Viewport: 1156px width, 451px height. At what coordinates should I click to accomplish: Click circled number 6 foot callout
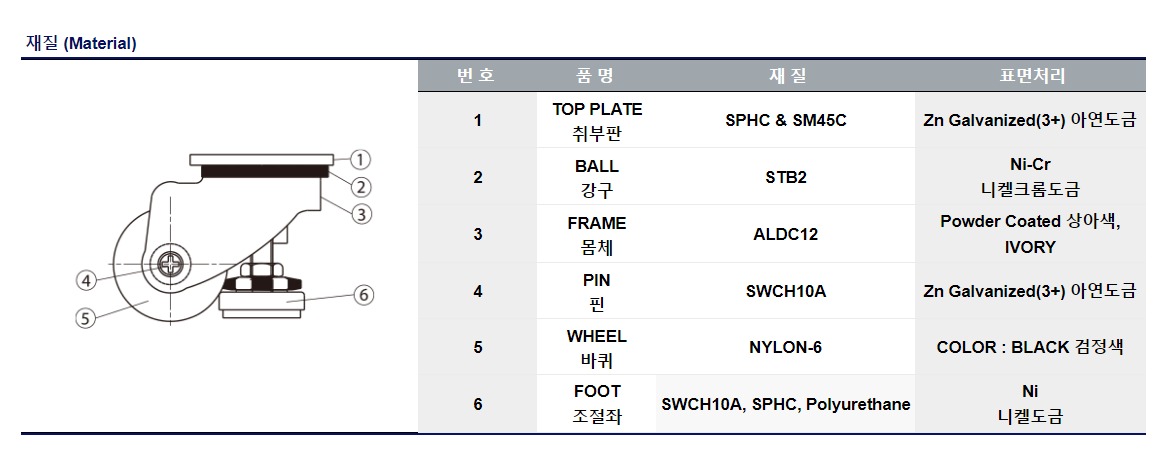tap(364, 294)
